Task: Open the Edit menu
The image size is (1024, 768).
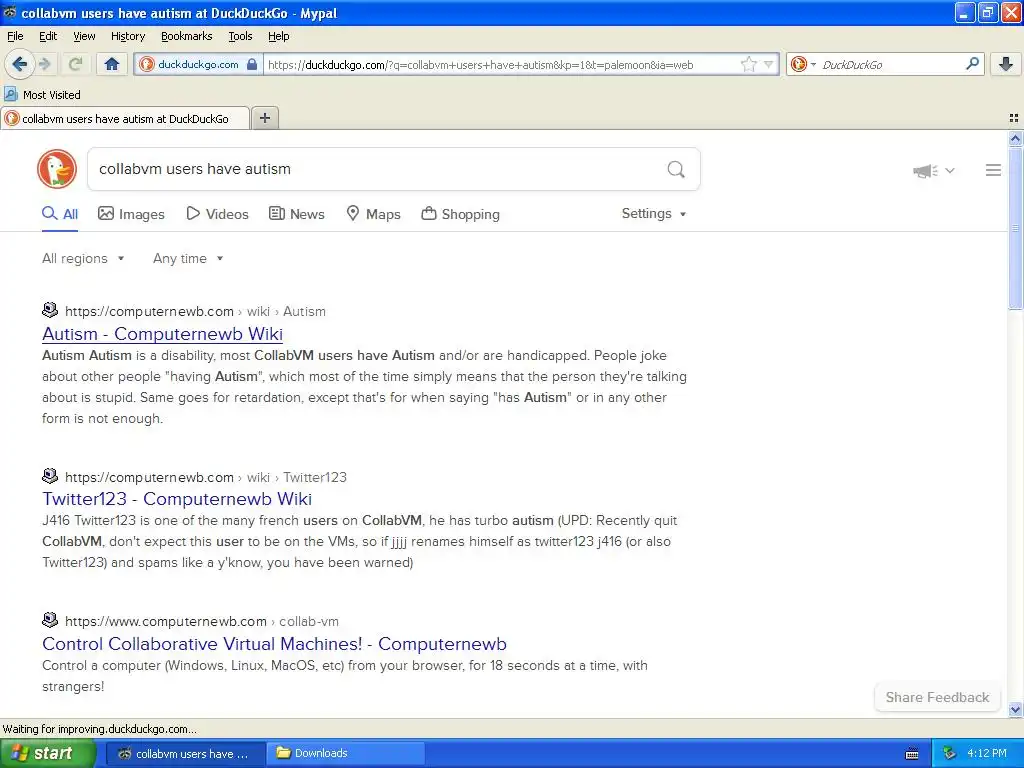Action: (48, 37)
